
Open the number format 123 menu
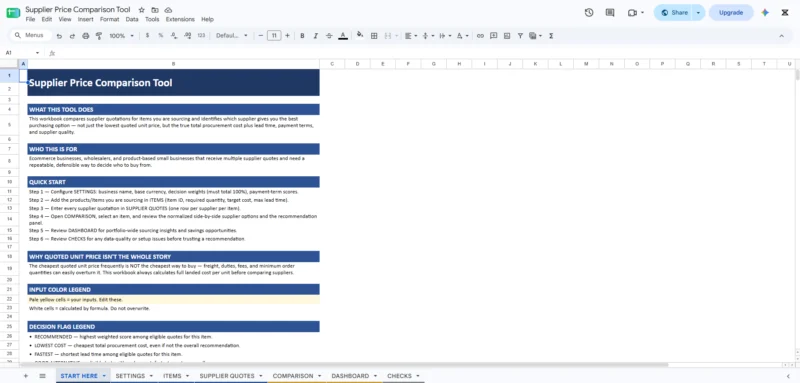[x=201, y=36]
